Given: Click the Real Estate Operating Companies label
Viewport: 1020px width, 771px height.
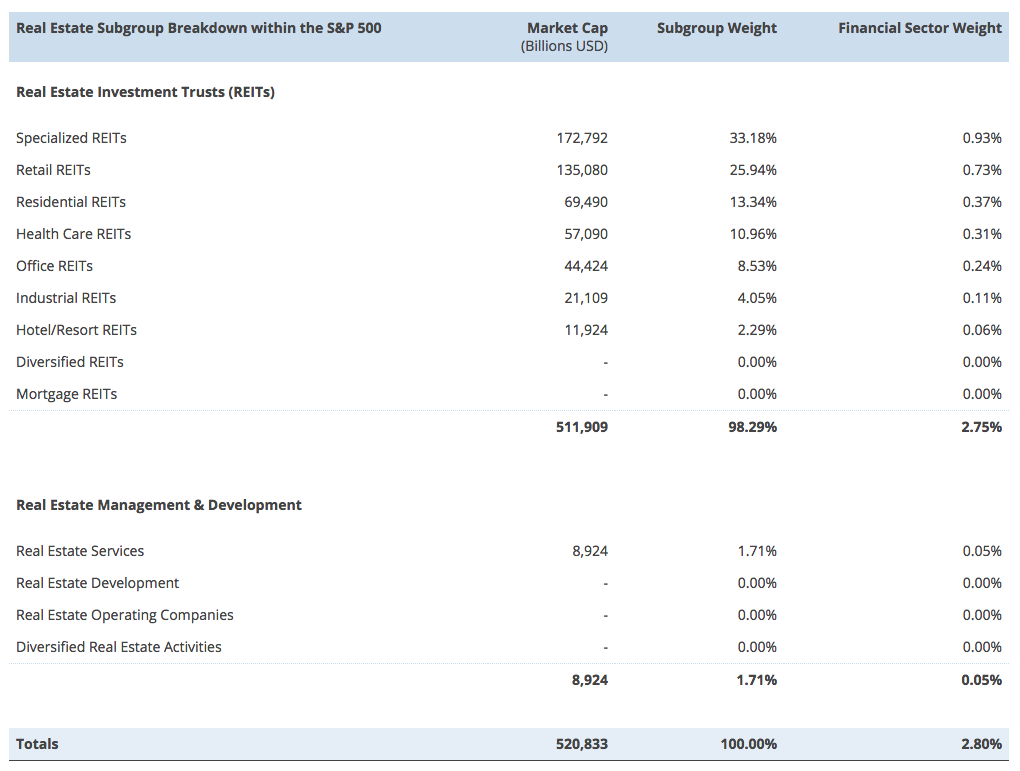Looking at the screenshot, I should [x=125, y=615].
